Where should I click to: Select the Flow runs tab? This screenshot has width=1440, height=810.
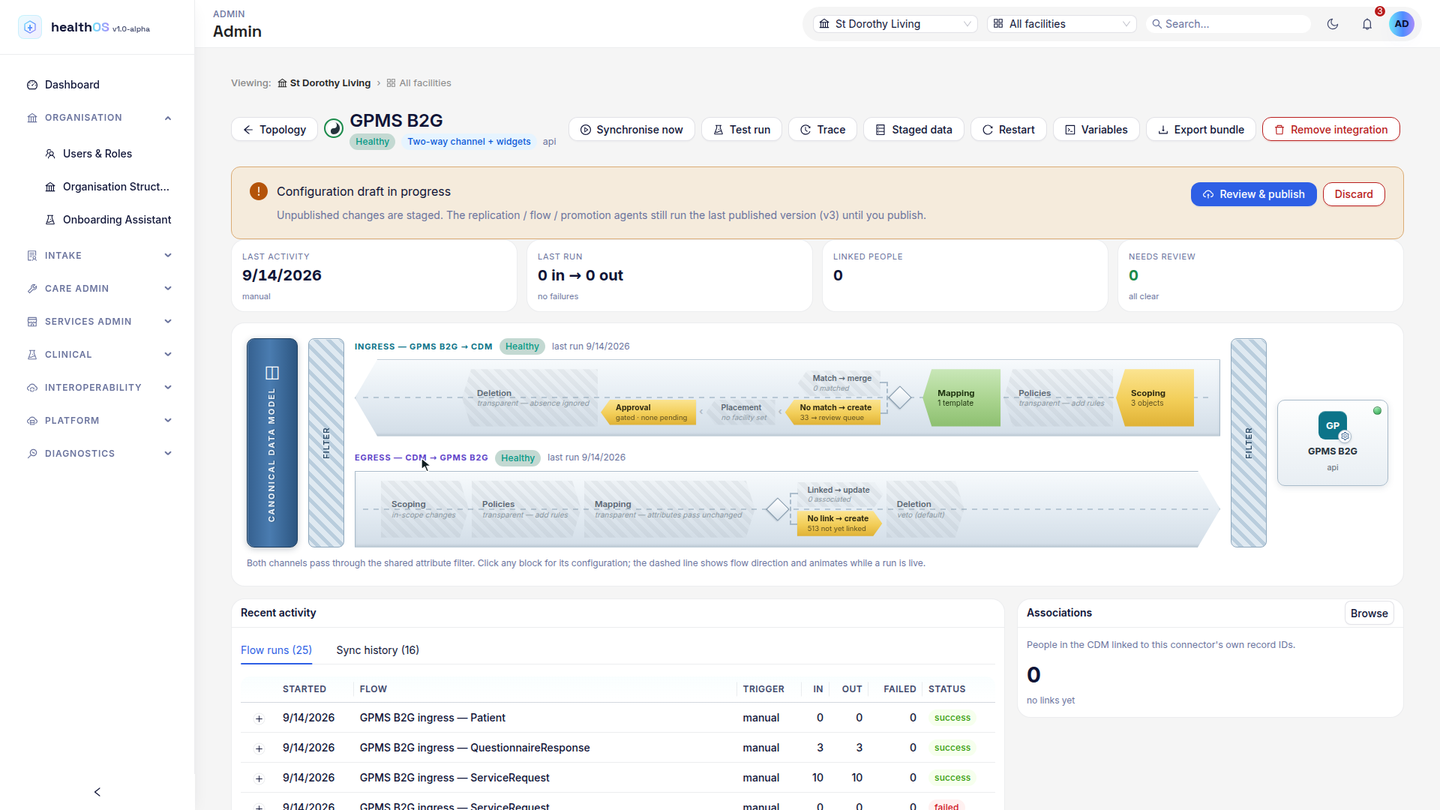click(x=276, y=650)
